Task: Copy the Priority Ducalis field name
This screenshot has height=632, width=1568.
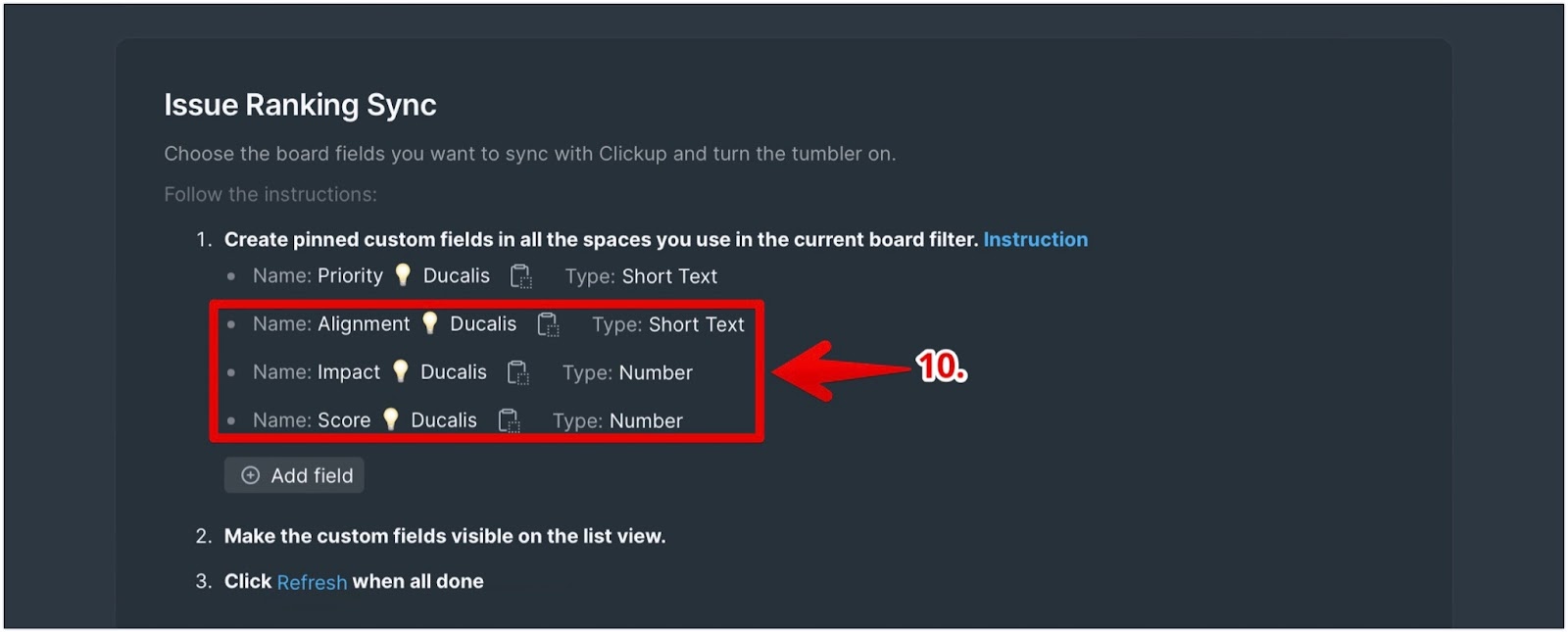Action: pos(521,277)
